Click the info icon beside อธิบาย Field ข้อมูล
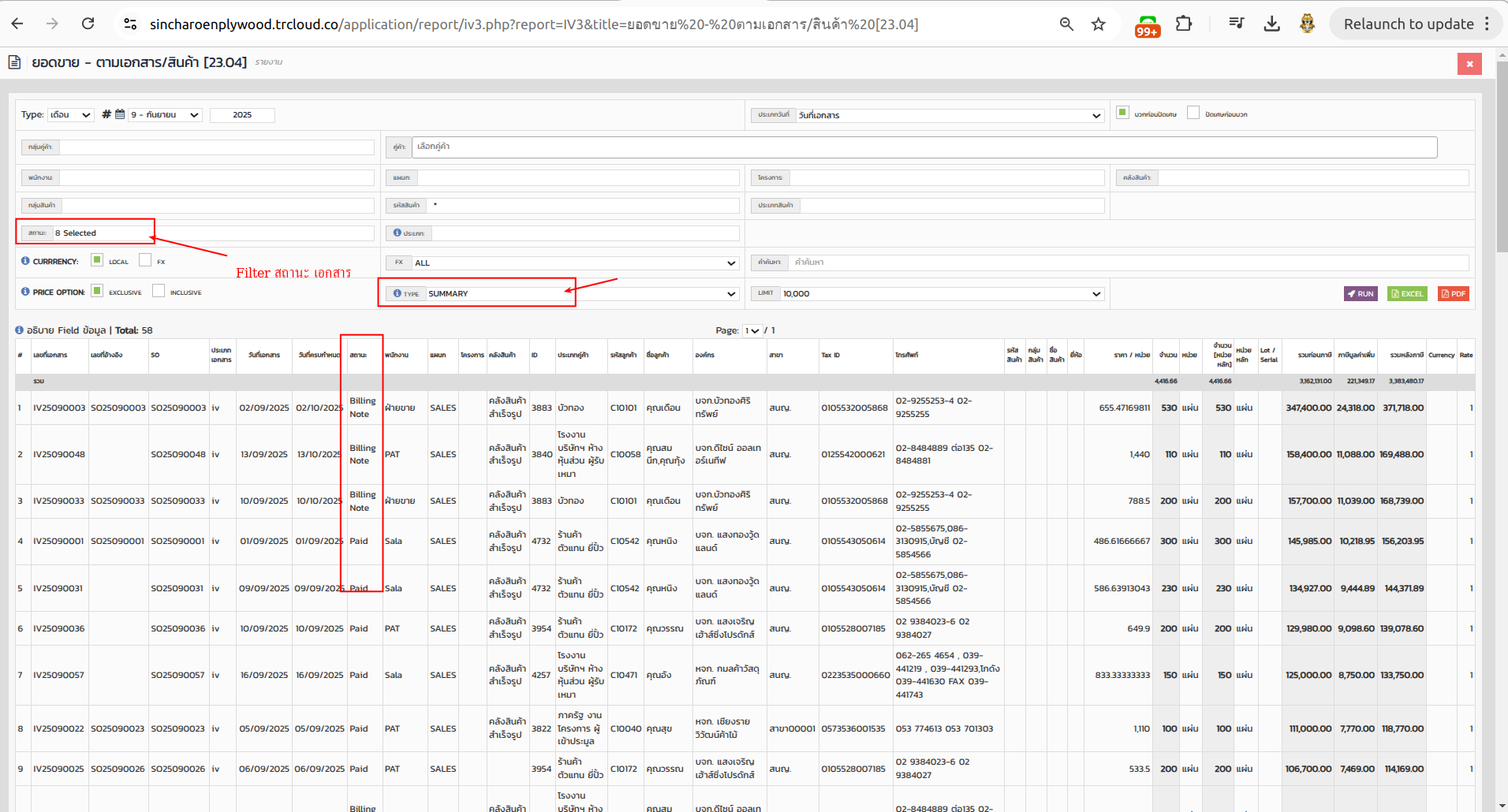This screenshot has width=1508, height=812. click(20, 330)
